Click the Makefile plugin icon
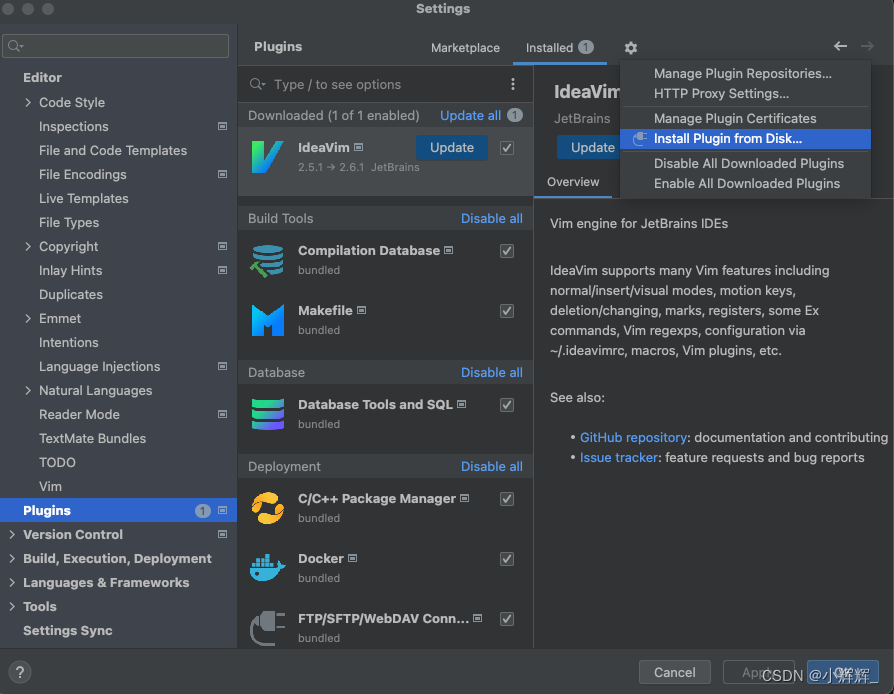Image resolution: width=894 pixels, height=694 pixels. [267, 320]
